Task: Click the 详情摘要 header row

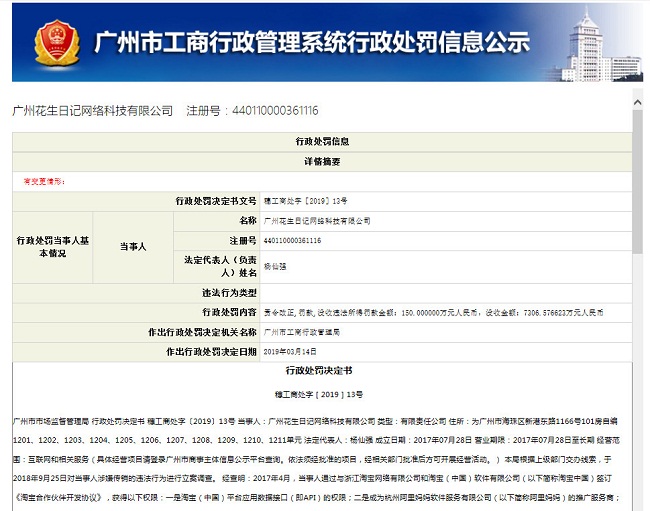Action: (322, 162)
